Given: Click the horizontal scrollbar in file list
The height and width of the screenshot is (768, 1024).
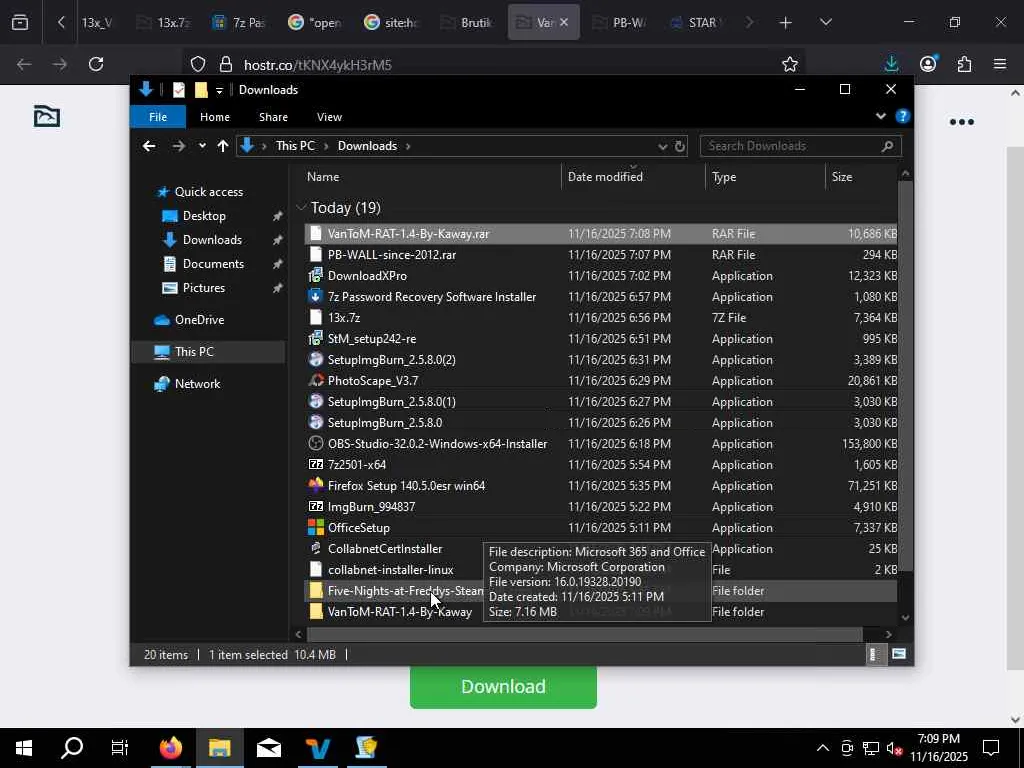Looking at the screenshot, I should click(584, 634).
